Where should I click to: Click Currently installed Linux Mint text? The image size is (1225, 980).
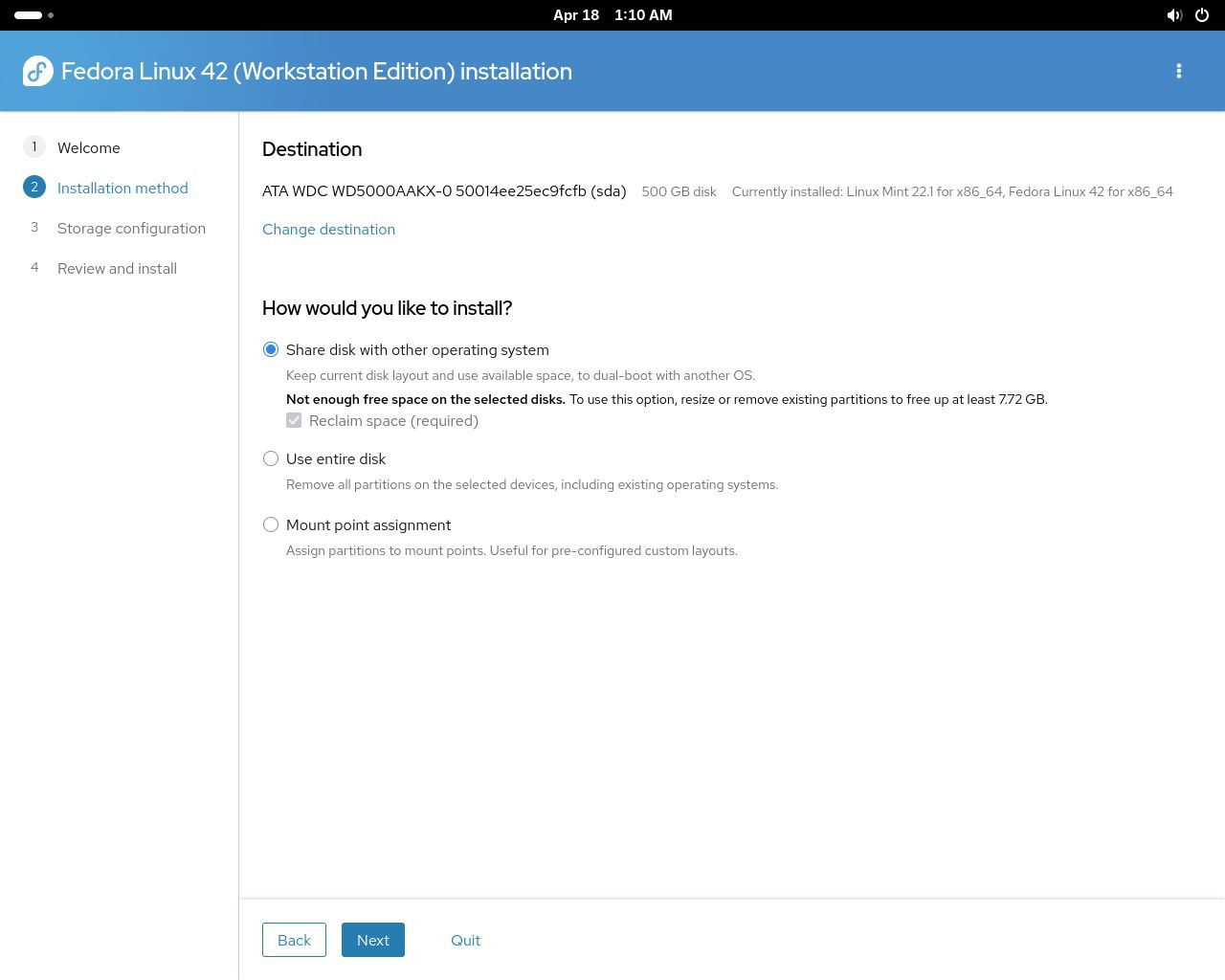point(952,191)
